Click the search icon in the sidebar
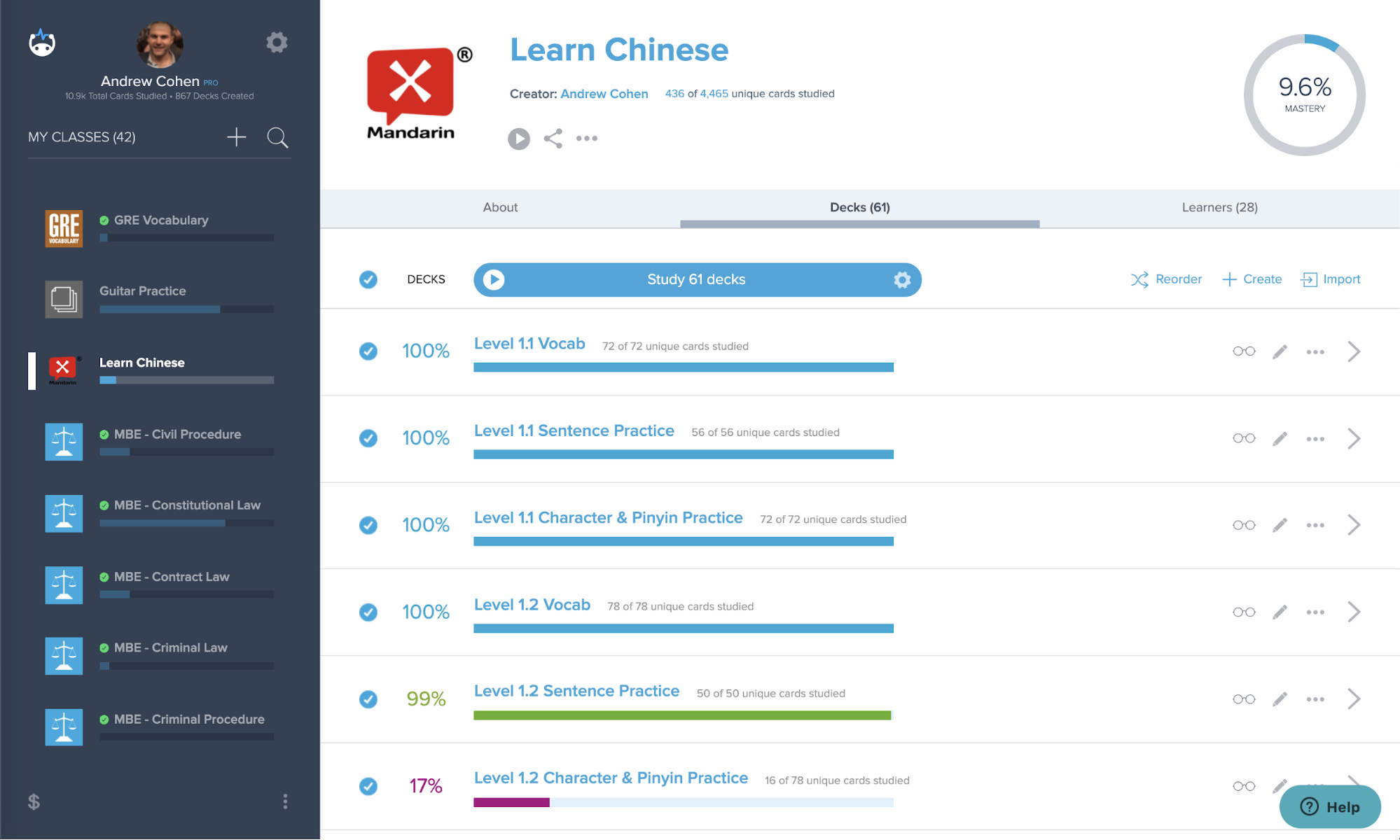This screenshot has width=1400, height=840. click(x=278, y=137)
